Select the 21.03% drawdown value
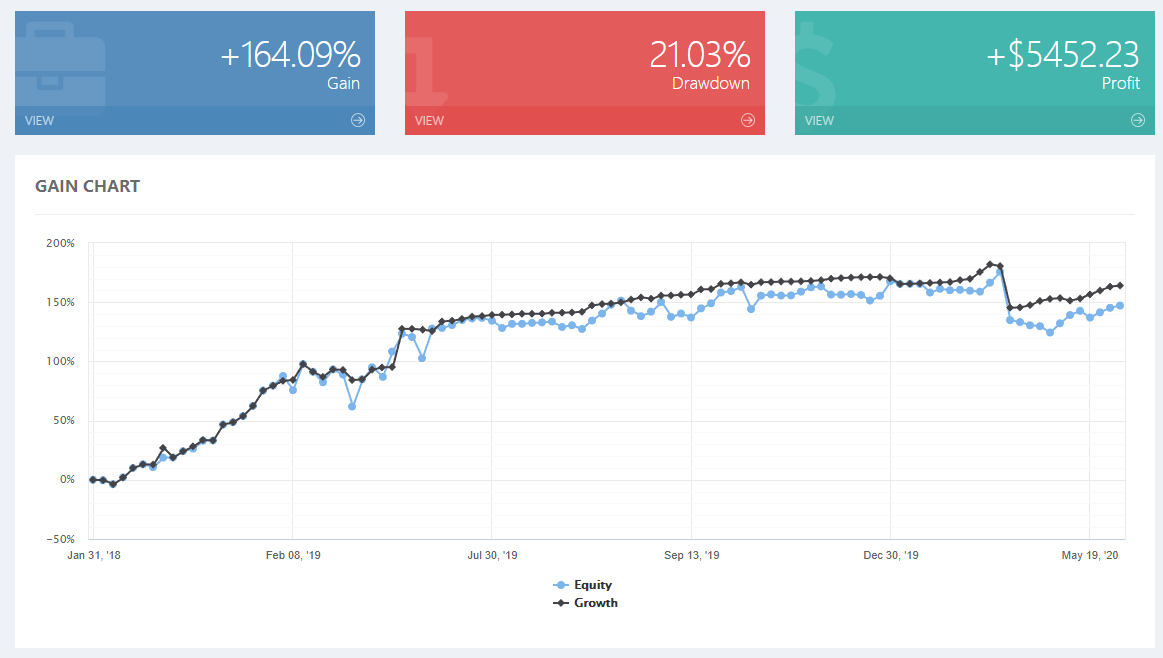This screenshot has height=658, width=1163. (699, 55)
